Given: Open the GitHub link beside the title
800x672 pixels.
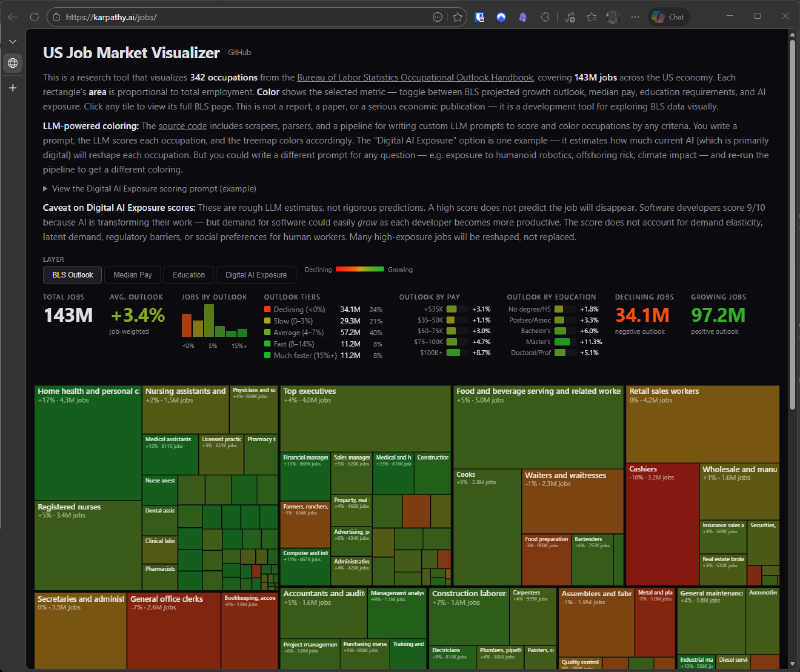Looking at the screenshot, I should tap(239, 52).
